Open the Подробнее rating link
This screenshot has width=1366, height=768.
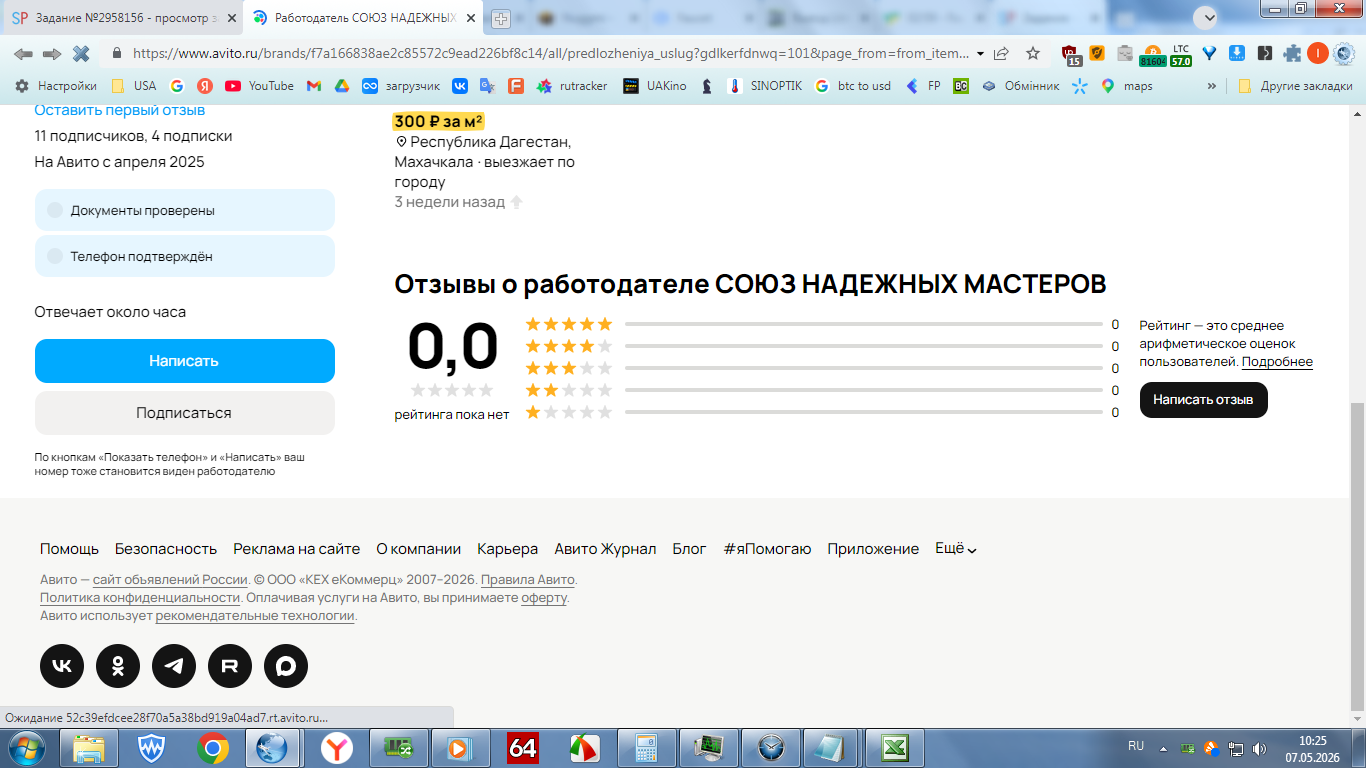pyautogui.click(x=1277, y=362)
